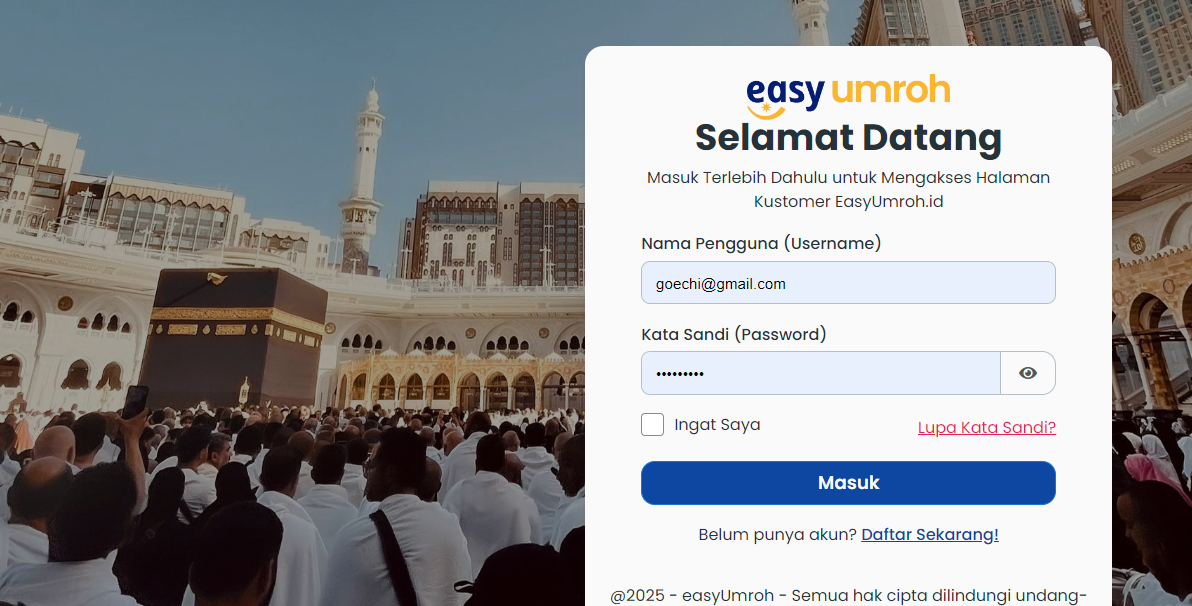The height and width of the screenshot is (606, 1192).
Task: Click the yellow umroh word in the logo
Action: coord(890,91)
